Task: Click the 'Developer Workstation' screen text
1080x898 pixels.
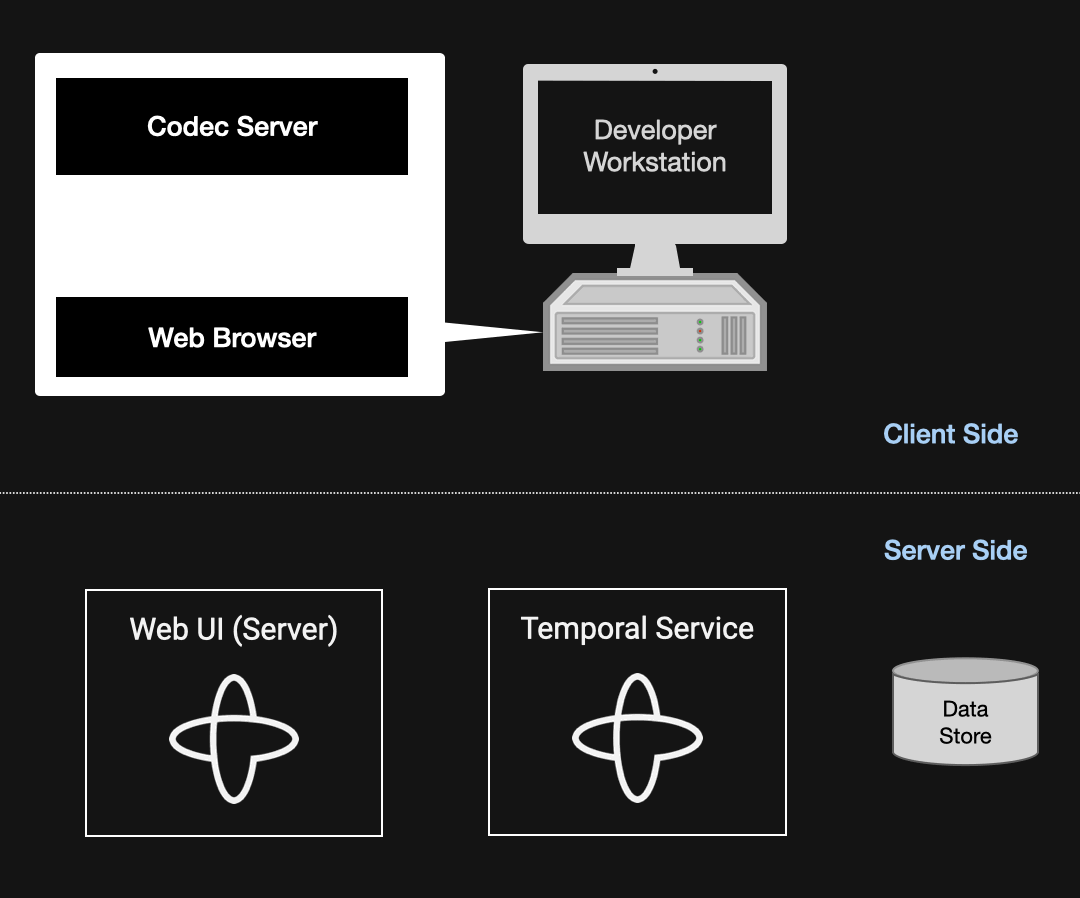Action: pyautogui.click(x=655, y=146)
